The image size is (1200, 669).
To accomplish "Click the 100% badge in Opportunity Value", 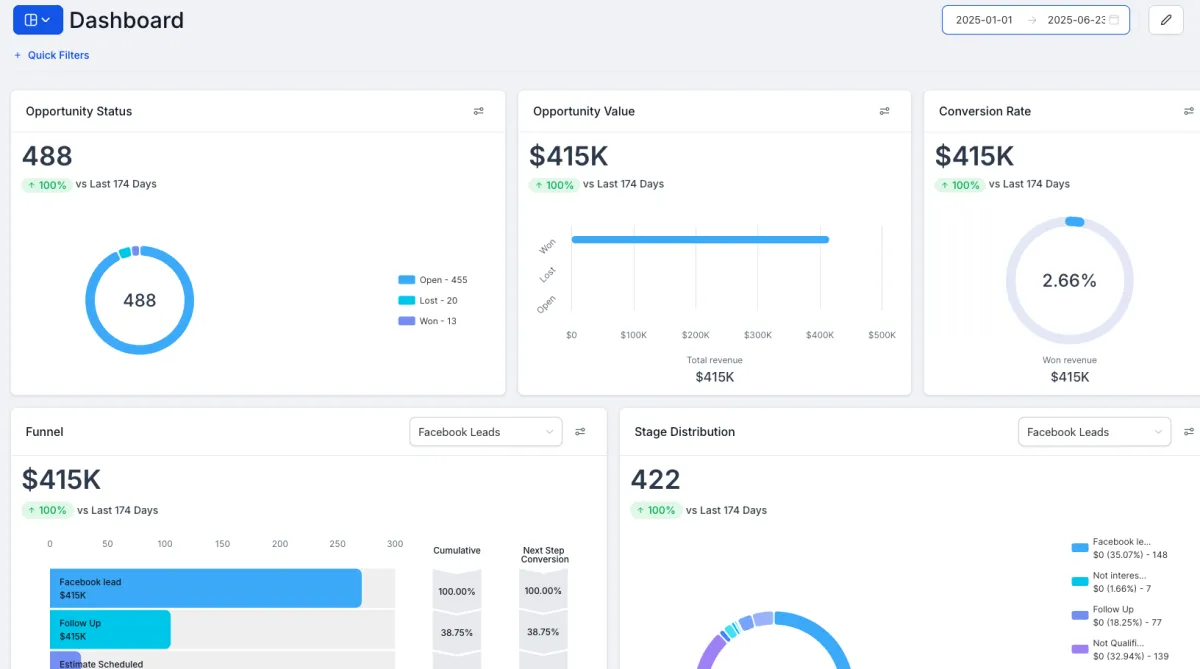I will point(554,185).
